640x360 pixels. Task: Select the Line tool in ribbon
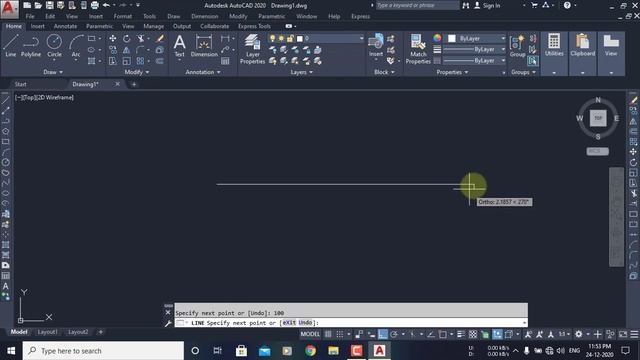(x=11, y=46)
